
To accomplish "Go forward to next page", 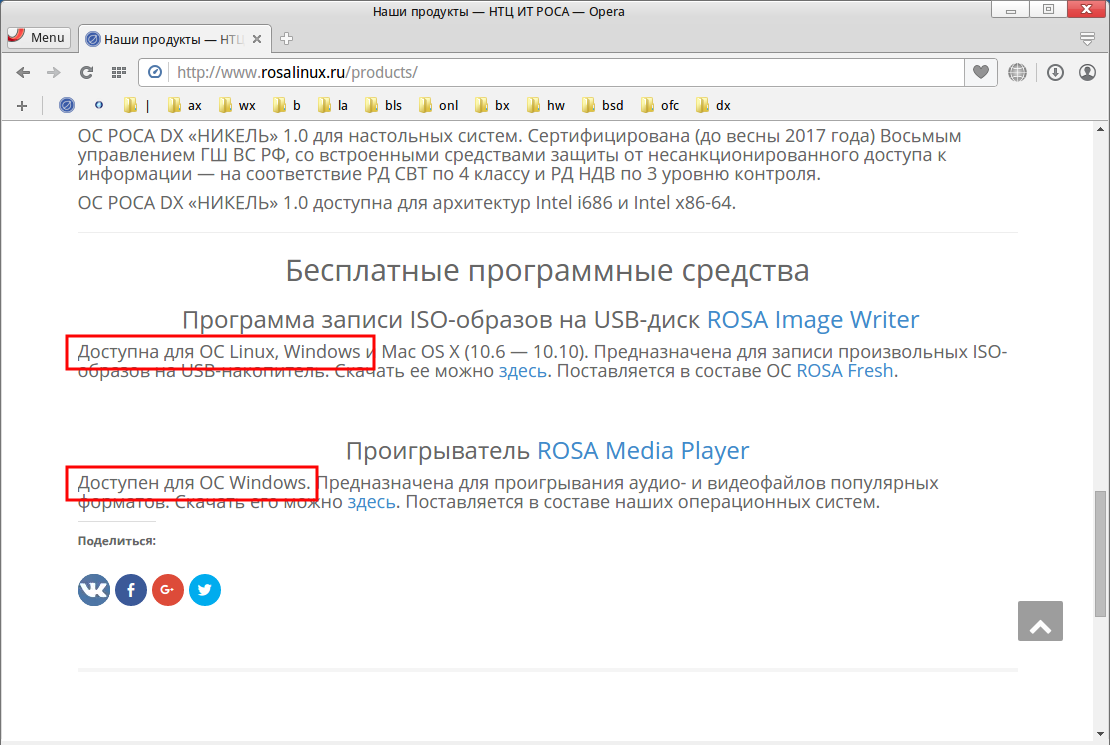I will coord(54,72).
